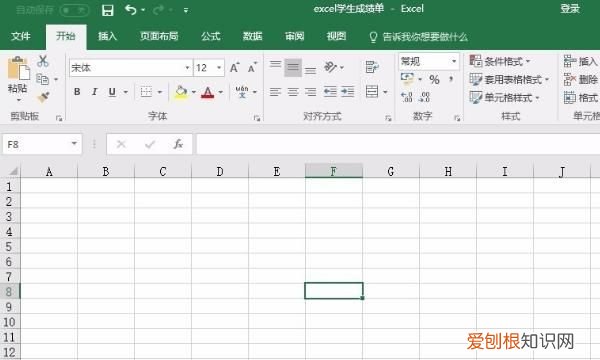
Task: Click the Format Painter brush icon
Action: (x=43, y=97)
